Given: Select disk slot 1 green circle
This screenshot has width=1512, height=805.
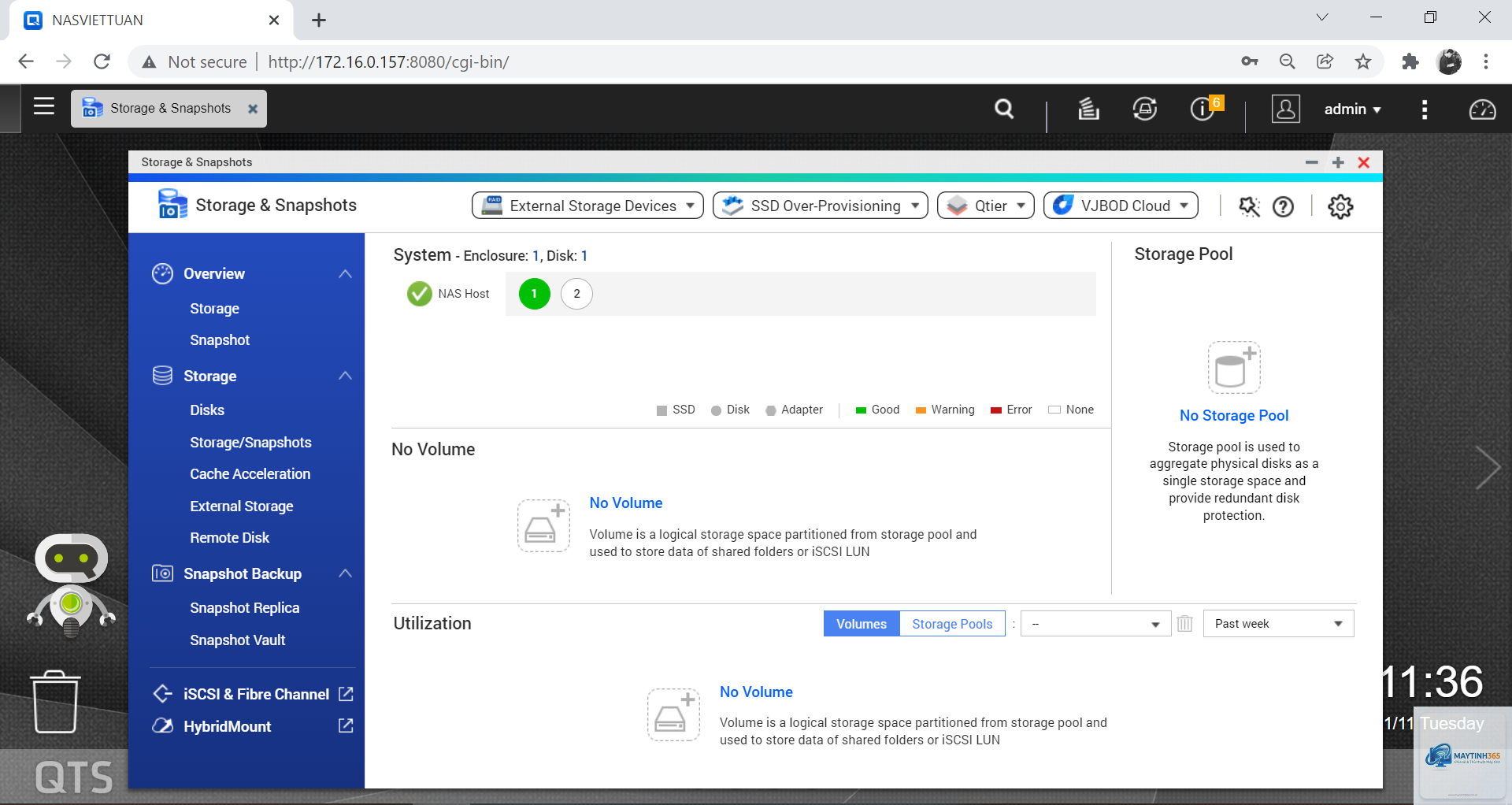Looking at the screenshot, I should (534, 294).
